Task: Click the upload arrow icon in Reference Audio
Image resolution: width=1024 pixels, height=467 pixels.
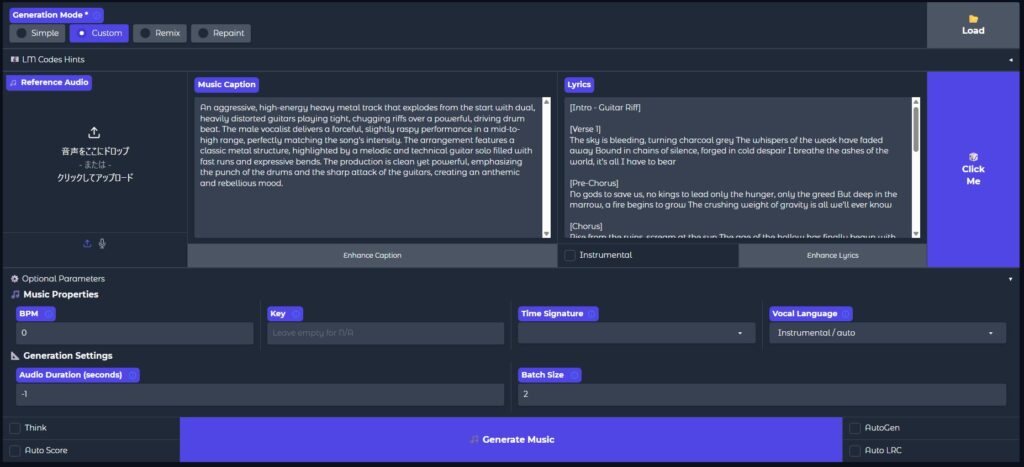Action: tap(94, 132)
